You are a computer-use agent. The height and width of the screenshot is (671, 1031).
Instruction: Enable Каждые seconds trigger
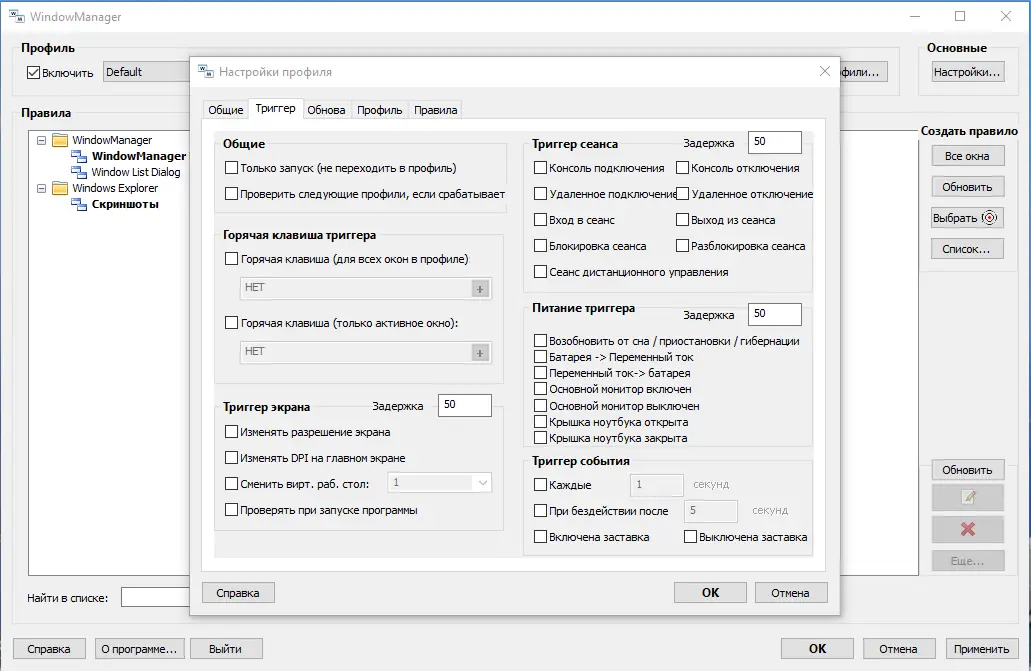(540, 485)
